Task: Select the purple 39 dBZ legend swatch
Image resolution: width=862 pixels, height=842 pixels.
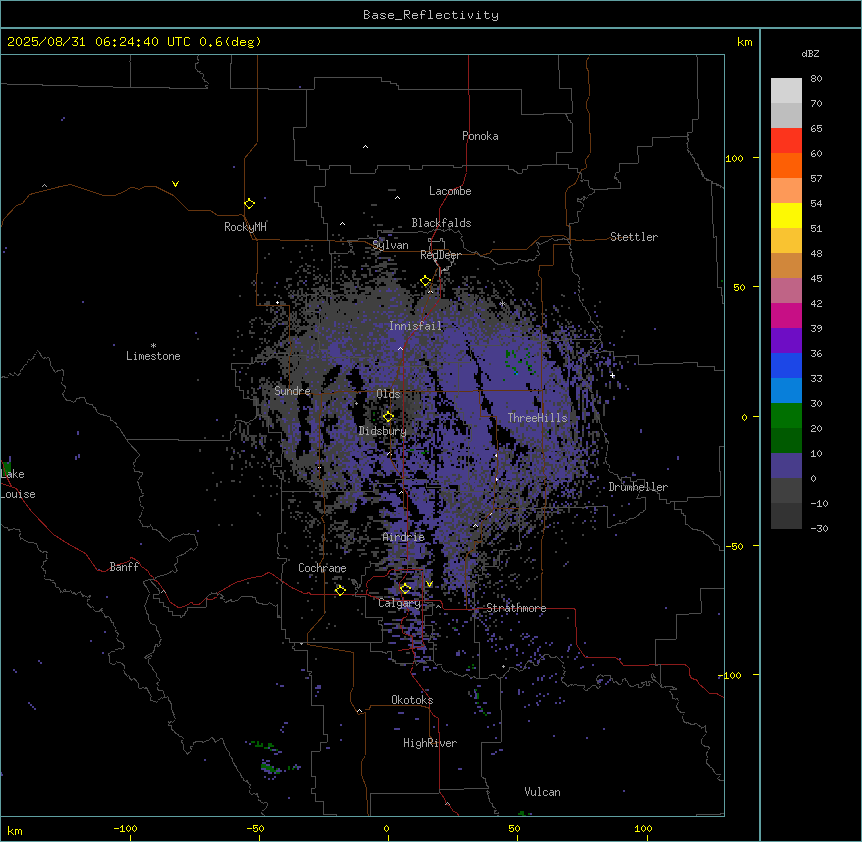Action: tap(786, 340)
